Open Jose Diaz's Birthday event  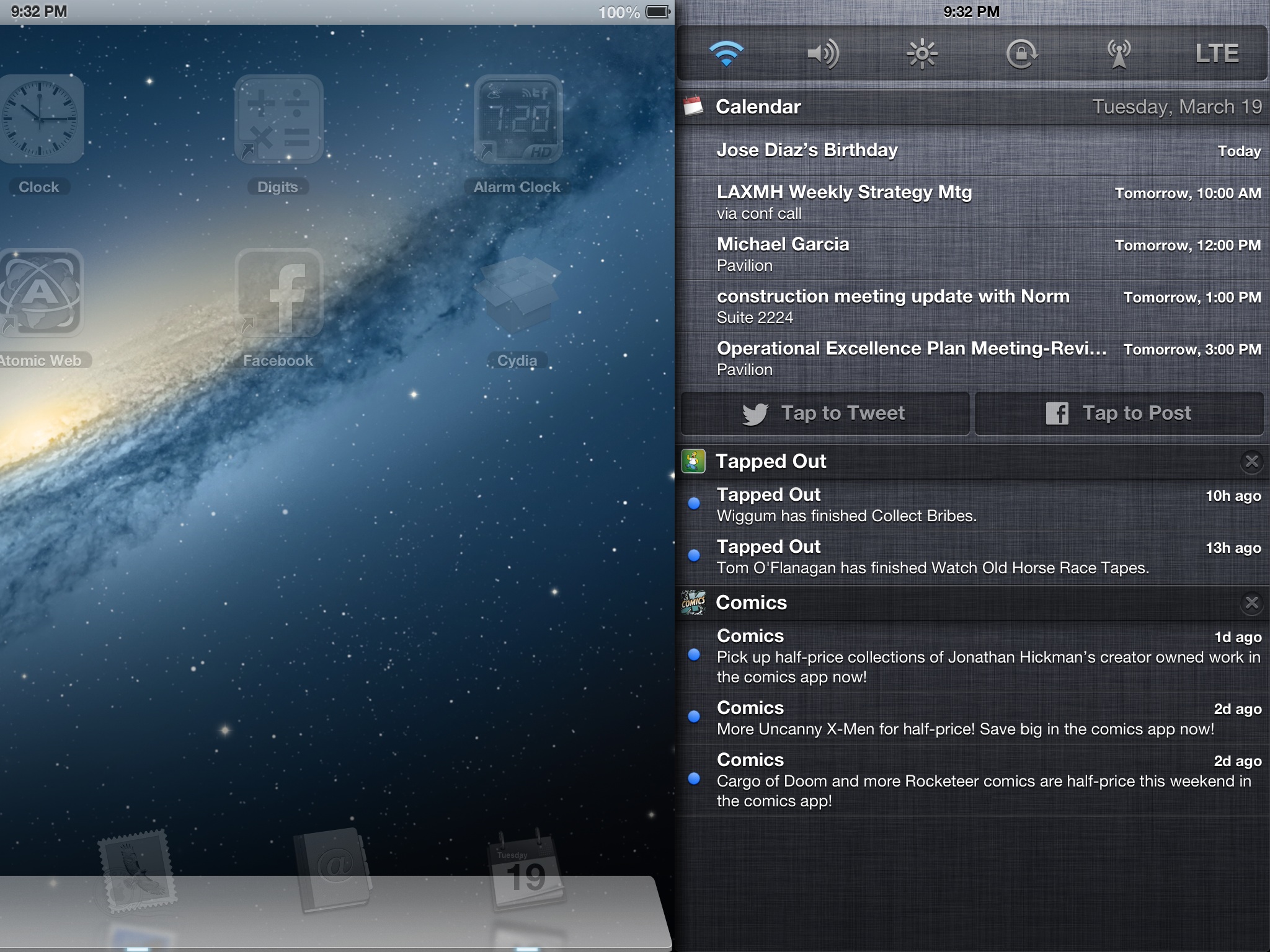pyautogui.click(x=972, y=151)
